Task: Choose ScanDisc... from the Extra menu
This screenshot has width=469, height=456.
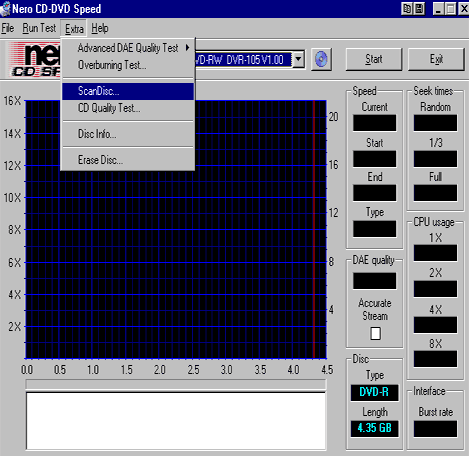Action: click(x=128, y=91)
